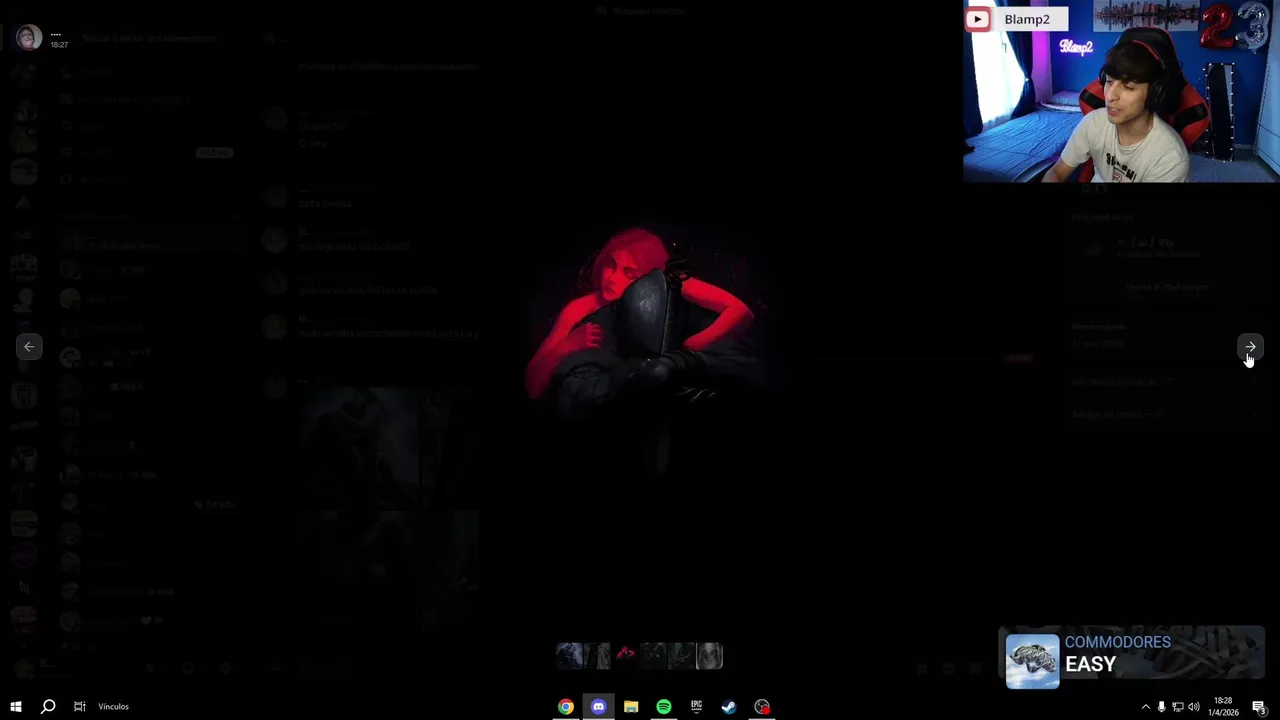Click the Vínculos toolbar label in the taskbar
This screenshot has height=720, width=1280.
pos(113,707)
